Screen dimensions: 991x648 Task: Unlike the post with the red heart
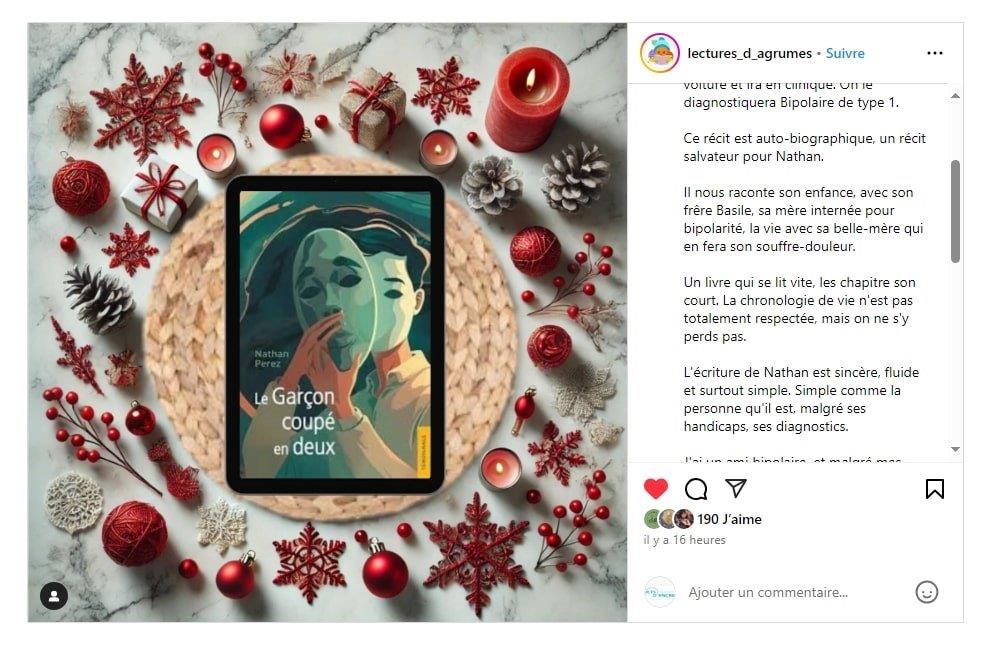(x=655, y=489)
